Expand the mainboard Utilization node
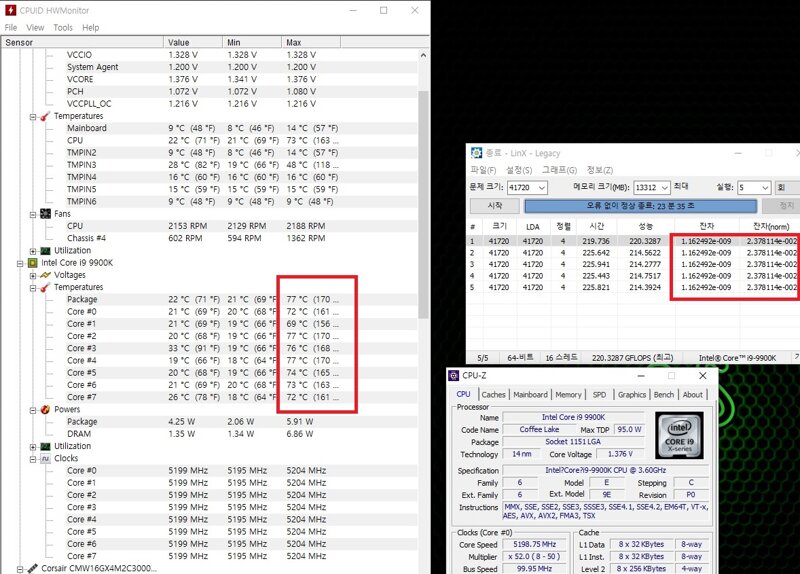This screenshot has height=574, width=800. 33,251
